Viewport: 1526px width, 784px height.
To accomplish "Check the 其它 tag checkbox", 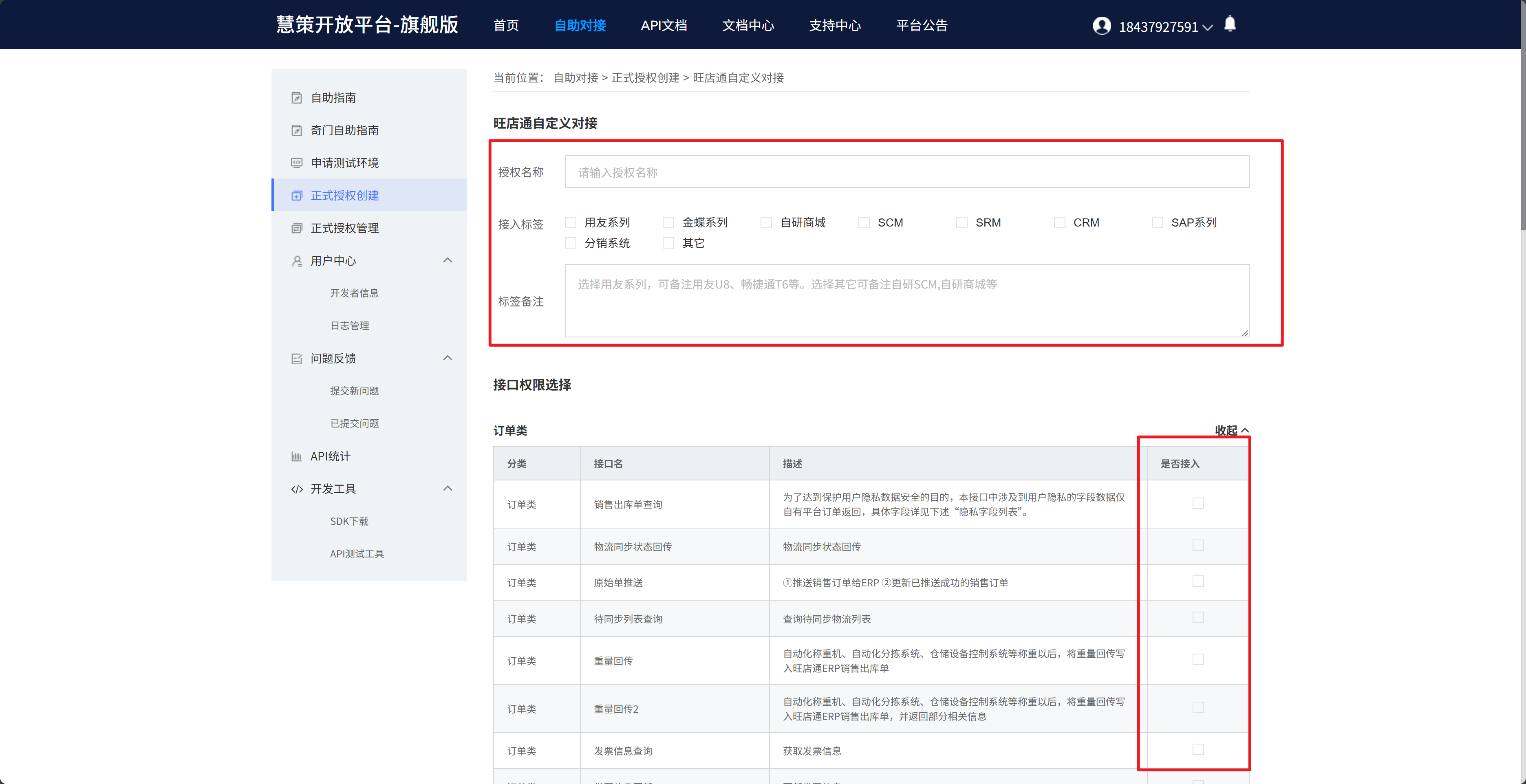I will pos(668,243).
